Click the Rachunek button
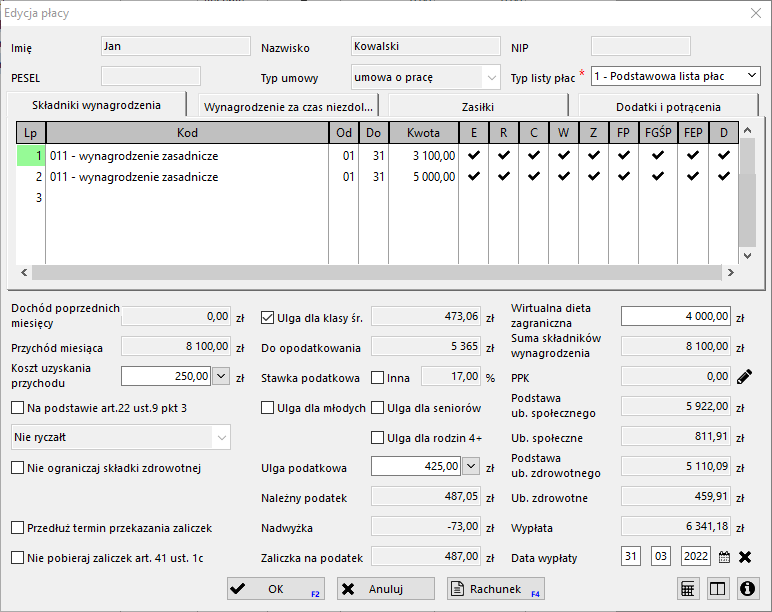The height and width of the screenshot is (612, 772). 495,589
